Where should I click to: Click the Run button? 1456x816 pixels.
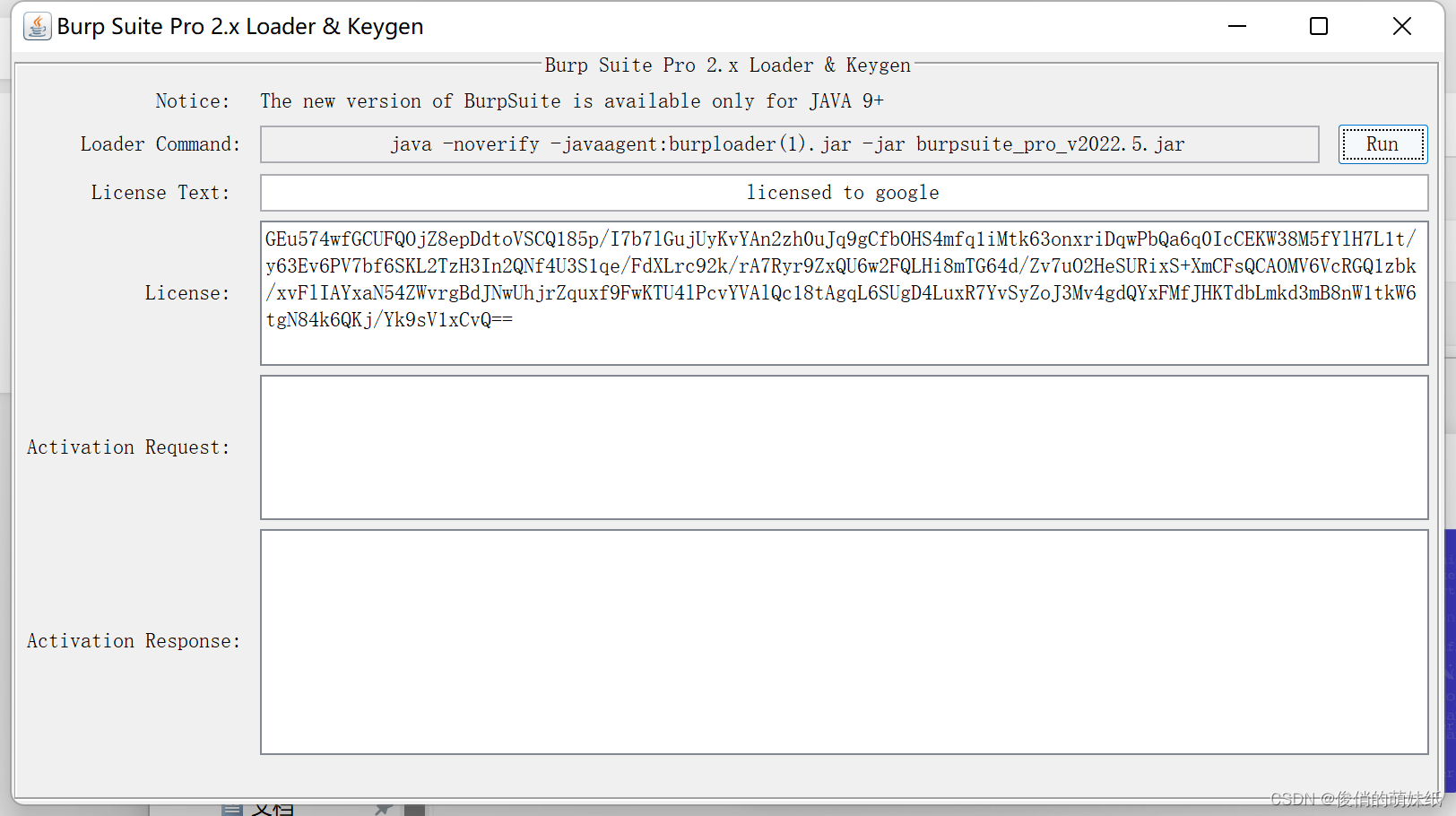point(1382,144)
